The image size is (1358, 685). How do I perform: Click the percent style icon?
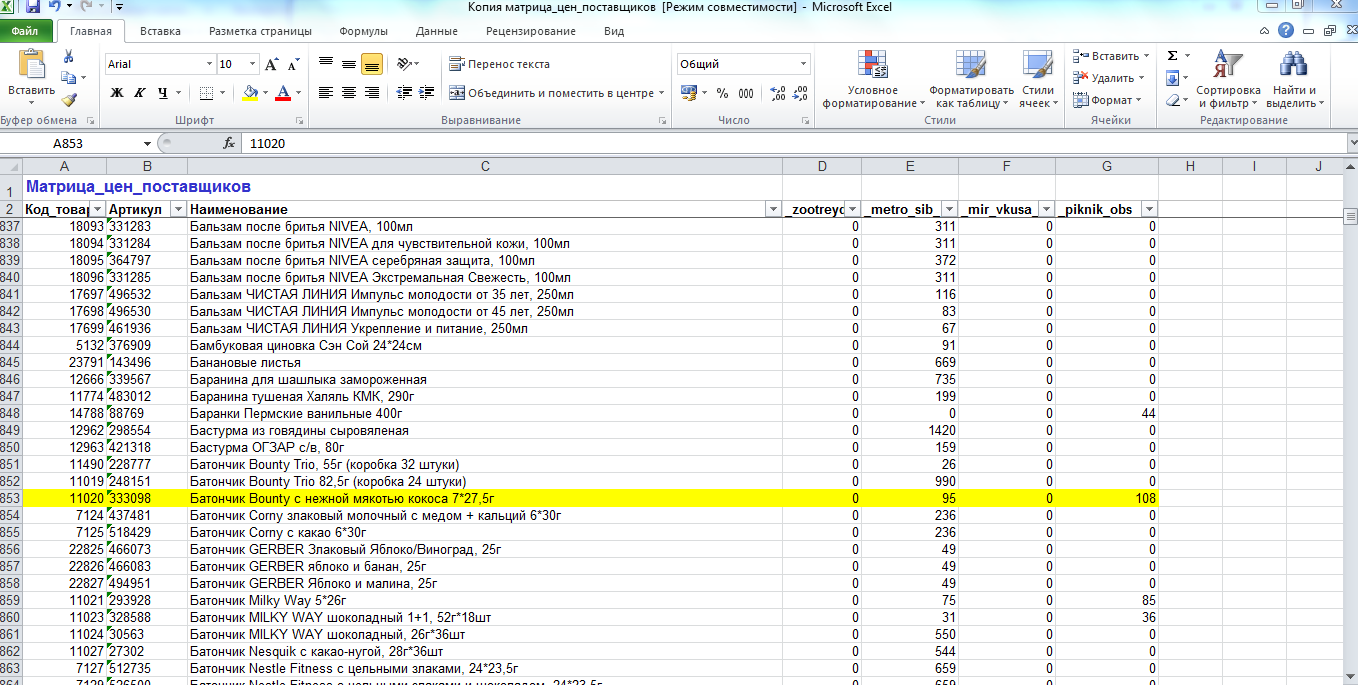722,93
